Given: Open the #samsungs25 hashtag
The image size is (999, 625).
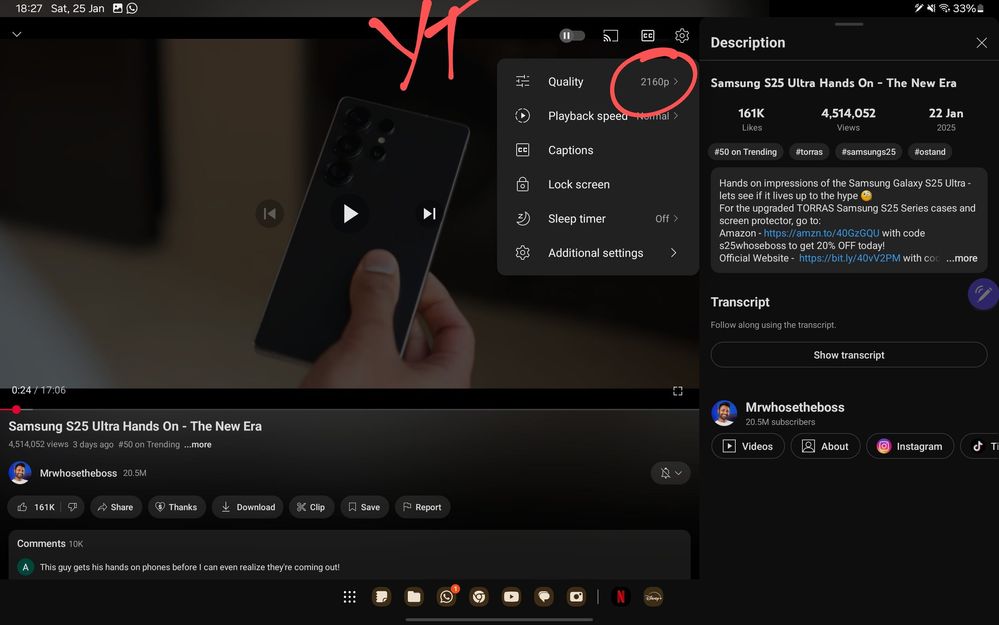Looking at the screenshot, I should coord(868,152).
